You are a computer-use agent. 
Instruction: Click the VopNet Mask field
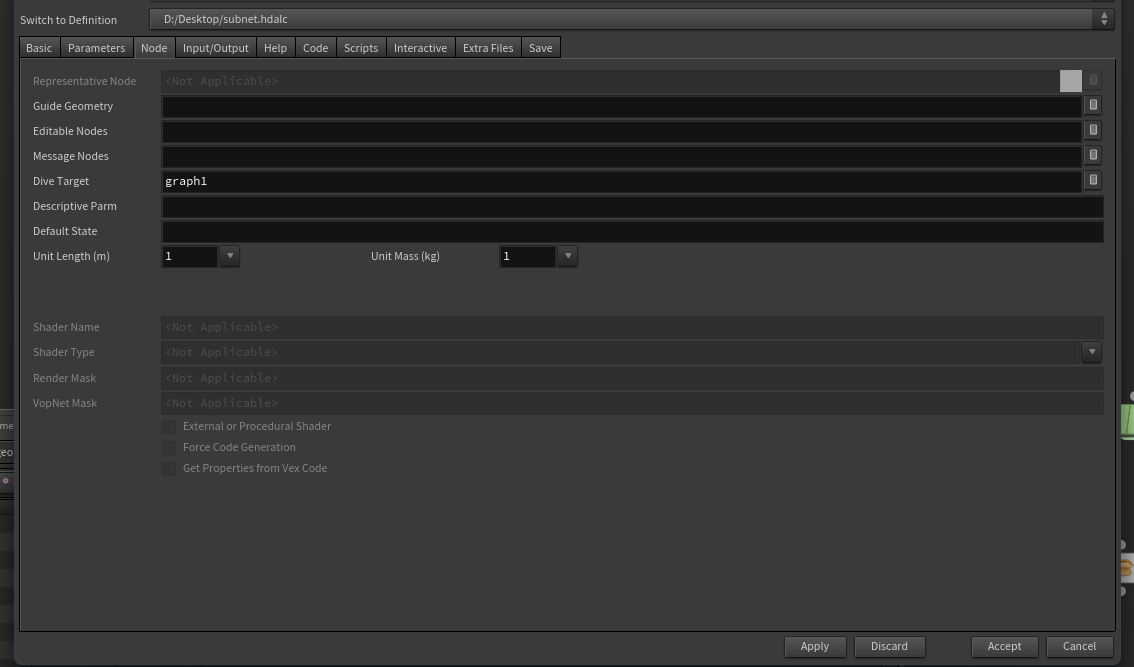point(632,403)
